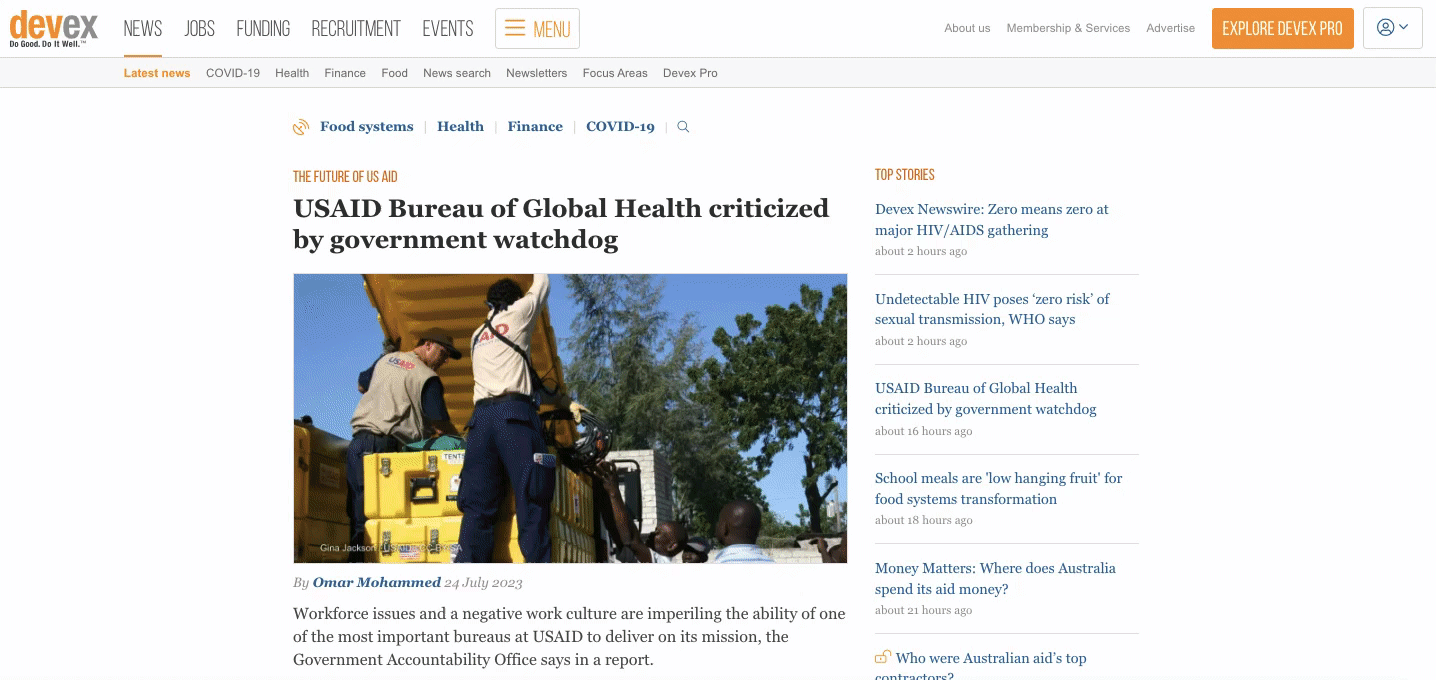Viewport: 1436px width, 680px height.
Task: Click the bold COVID-19 topic link
Action: 620,127
